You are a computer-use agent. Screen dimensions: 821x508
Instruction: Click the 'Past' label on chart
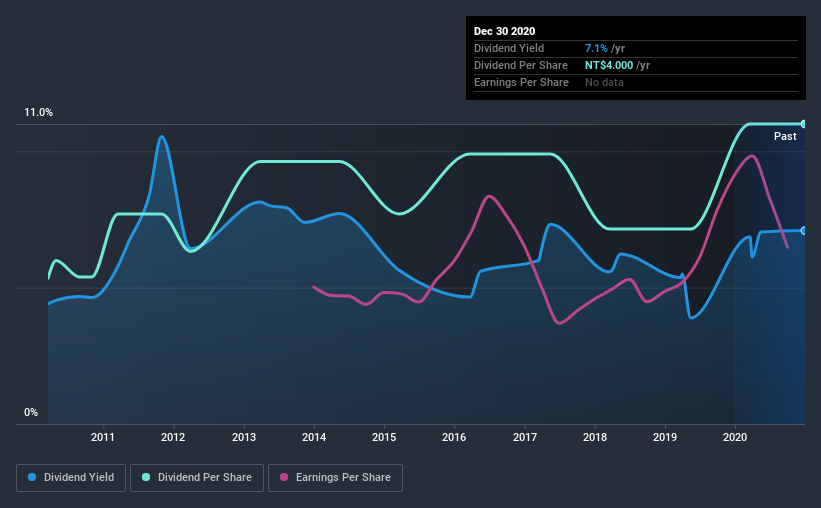(785, 137)
